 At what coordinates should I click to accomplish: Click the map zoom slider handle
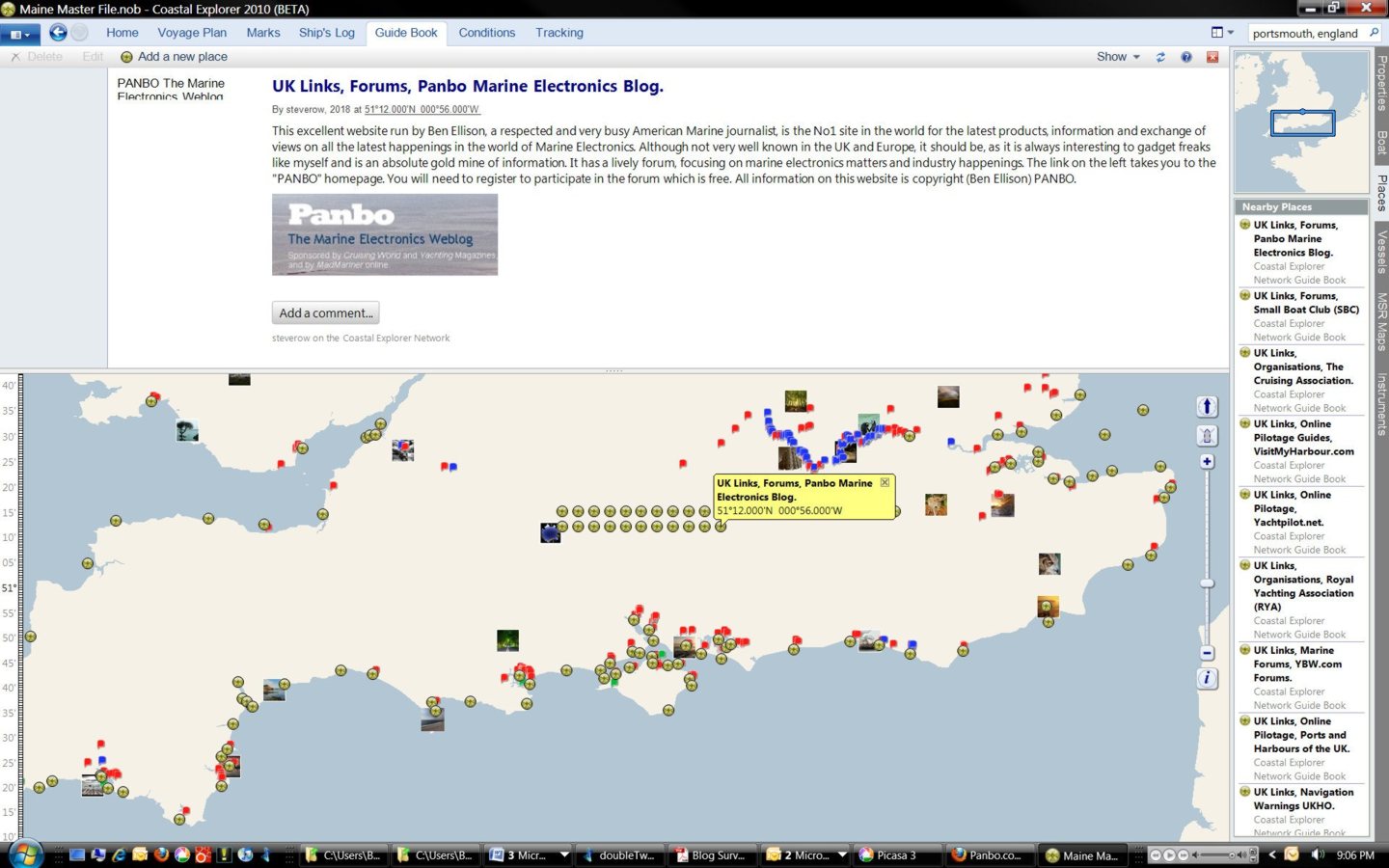pos(1207,583)
